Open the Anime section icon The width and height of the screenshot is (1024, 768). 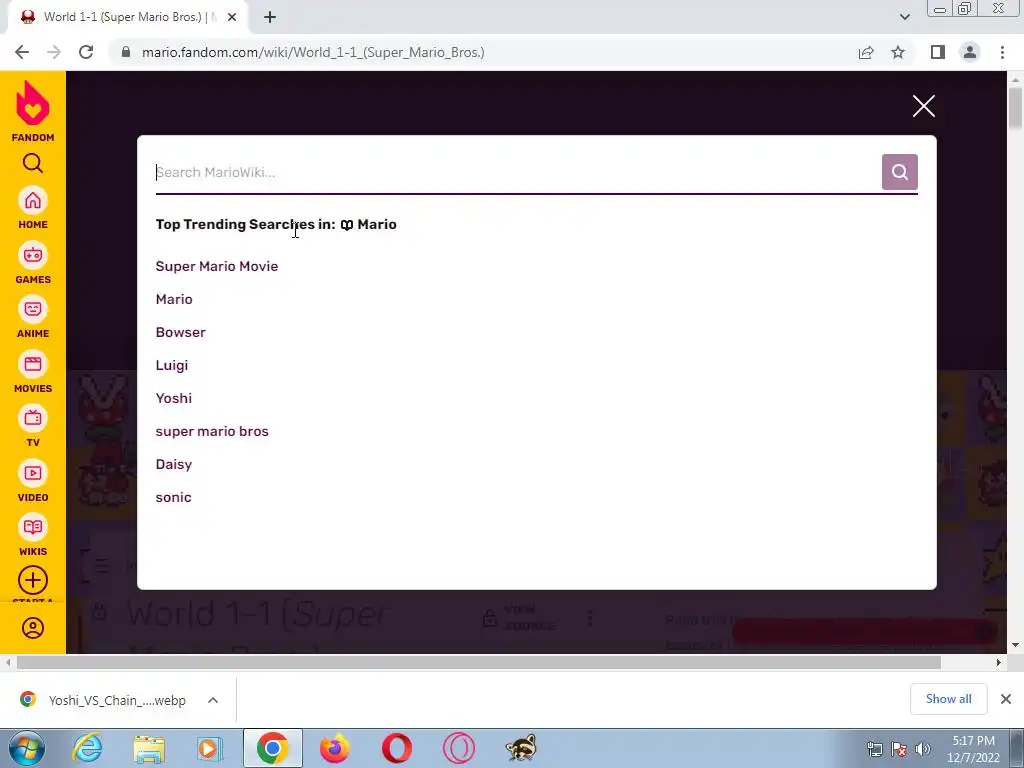pos(33,310)
